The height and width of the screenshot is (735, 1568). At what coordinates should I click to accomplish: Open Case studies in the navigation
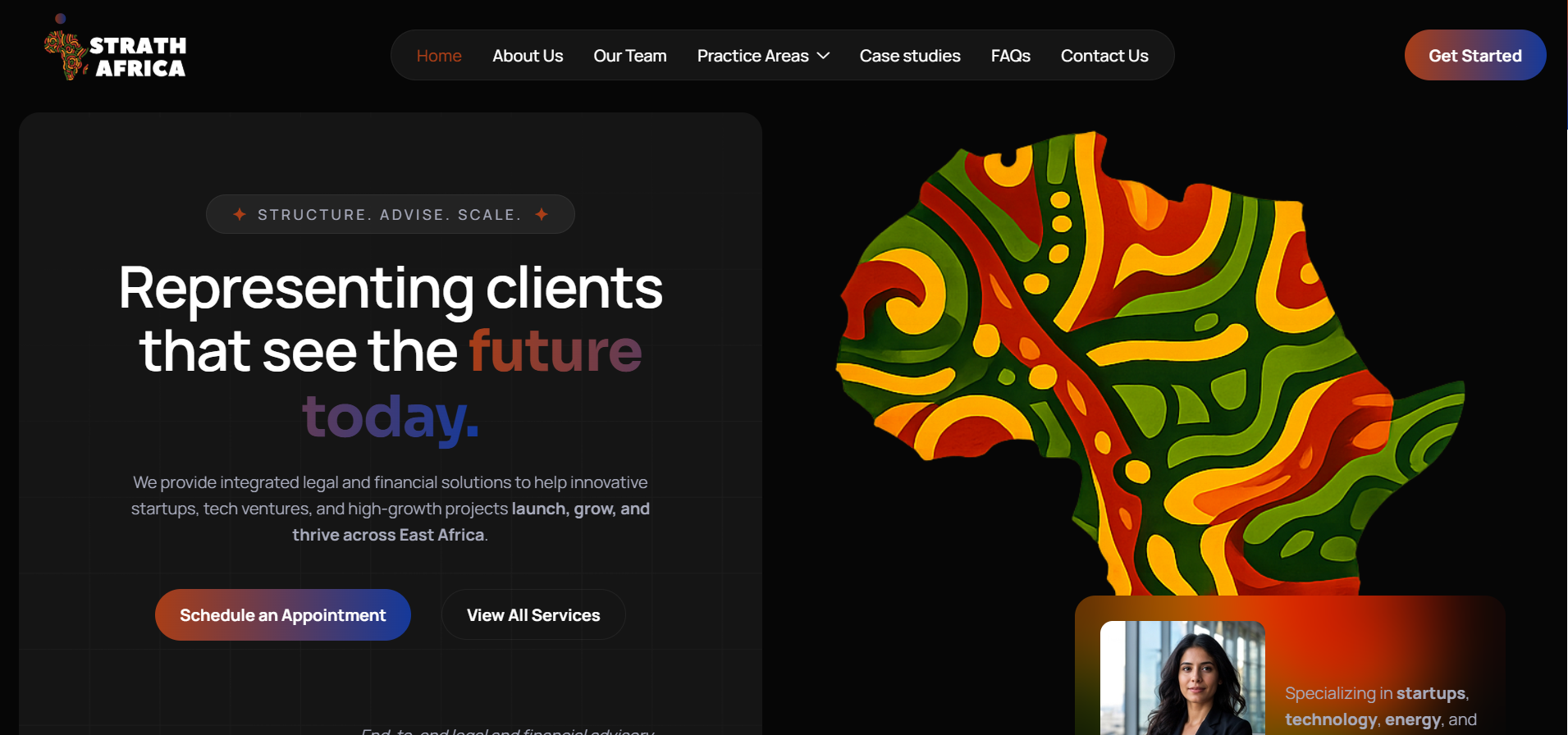tap(910, 56)
